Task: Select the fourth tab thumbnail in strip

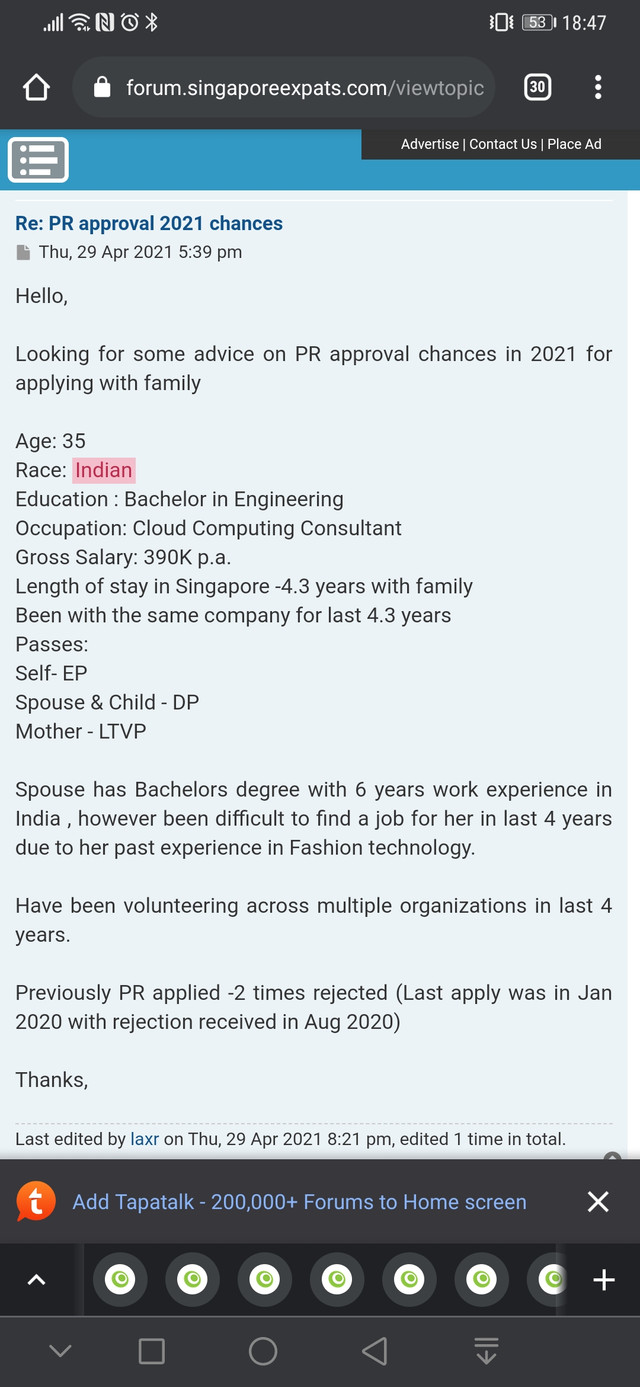Action: tap(337, 1279)
